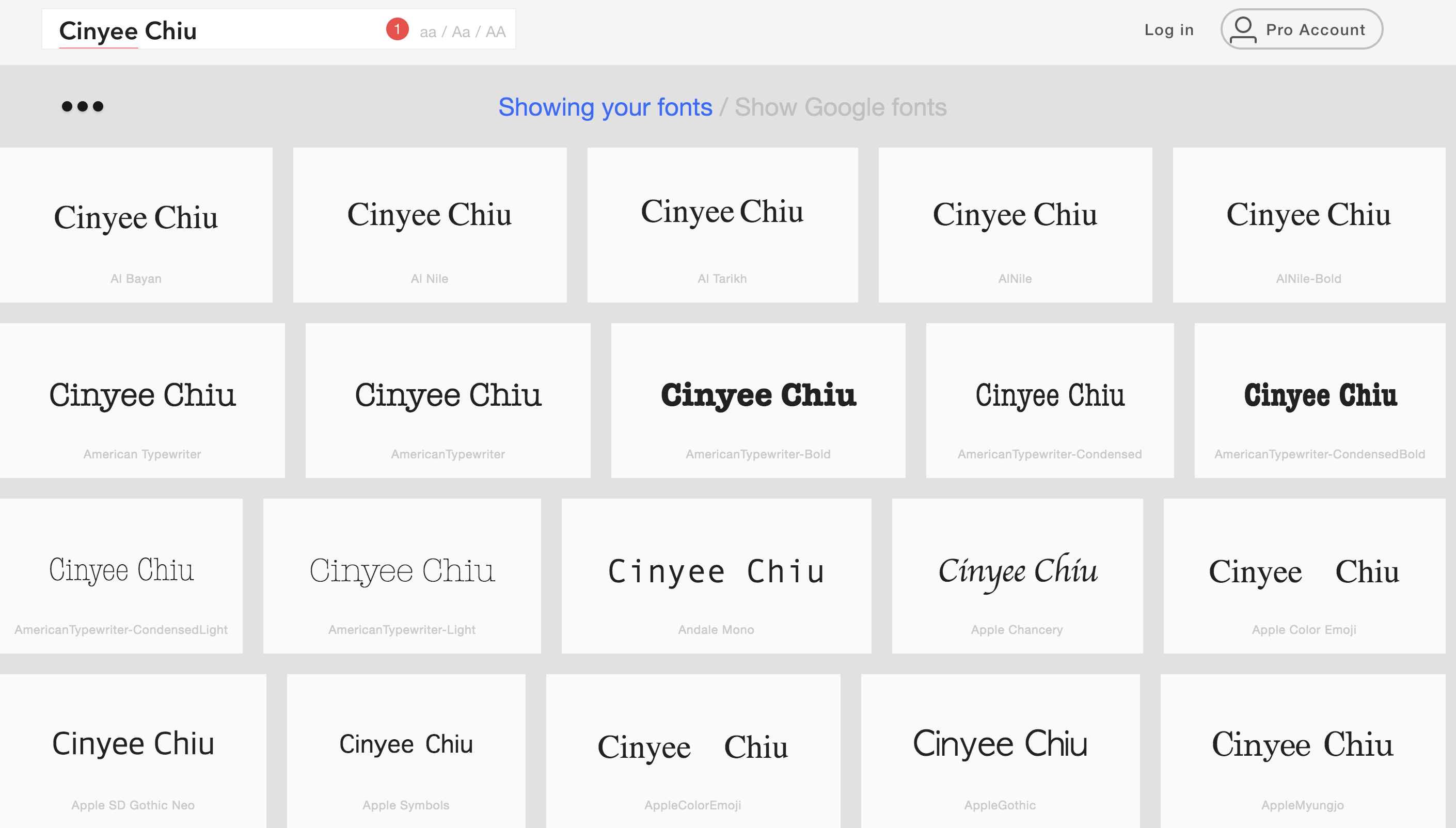Switch text to uppercase 'AA'
Image resolution: width=1456 pixels, height=828 pixels.
click(495, 32)
